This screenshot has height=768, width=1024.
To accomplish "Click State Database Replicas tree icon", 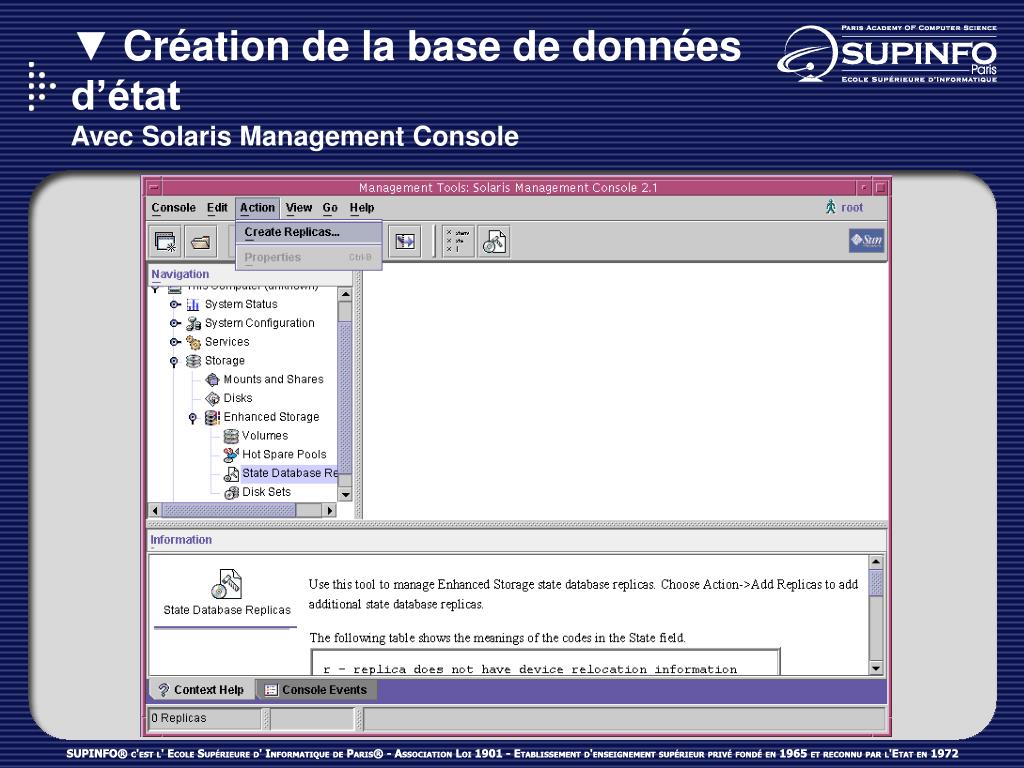I will point(231,473).
